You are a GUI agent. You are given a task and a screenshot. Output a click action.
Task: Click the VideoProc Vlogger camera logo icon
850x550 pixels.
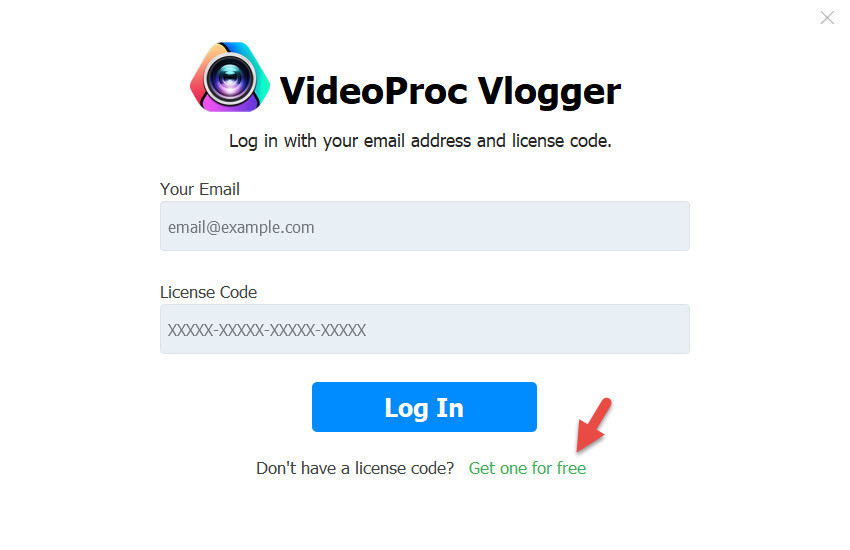click(230, 77)
